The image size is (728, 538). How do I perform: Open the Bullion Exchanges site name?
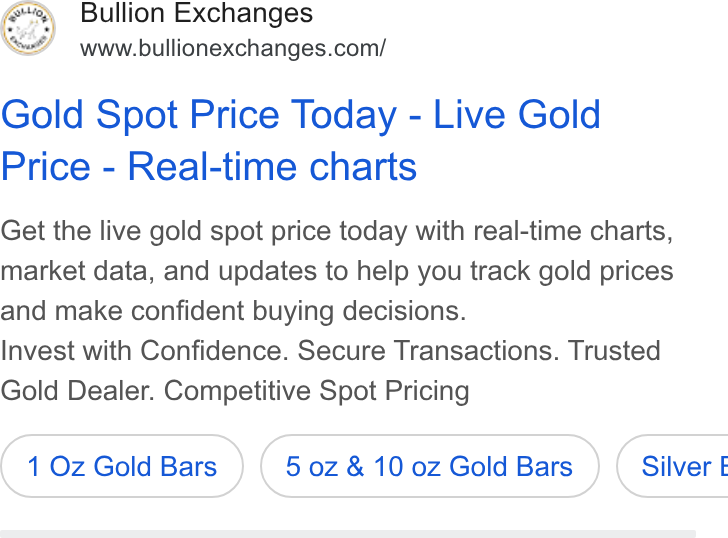[196, 13]
